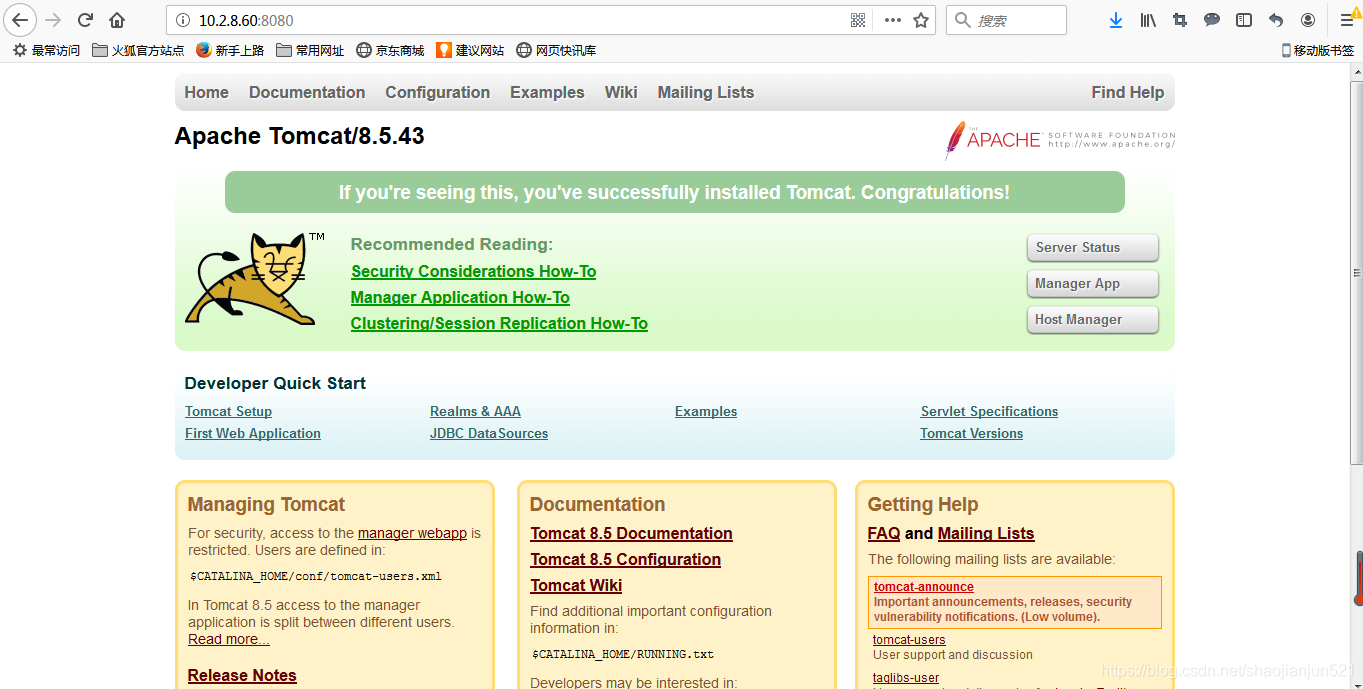Click the browser forward arrow
The height and width of the screenshot is (689, 1363).
click(54, 20)
